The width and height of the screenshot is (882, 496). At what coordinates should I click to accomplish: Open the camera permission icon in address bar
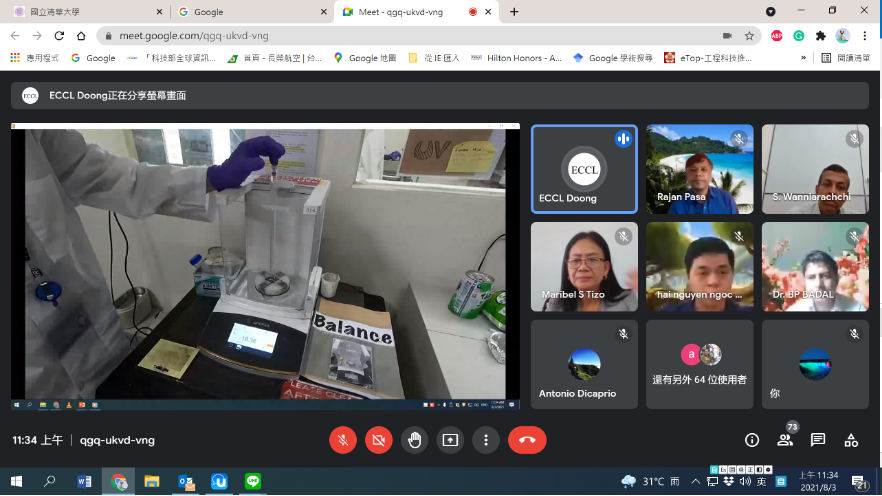[727, 35]
